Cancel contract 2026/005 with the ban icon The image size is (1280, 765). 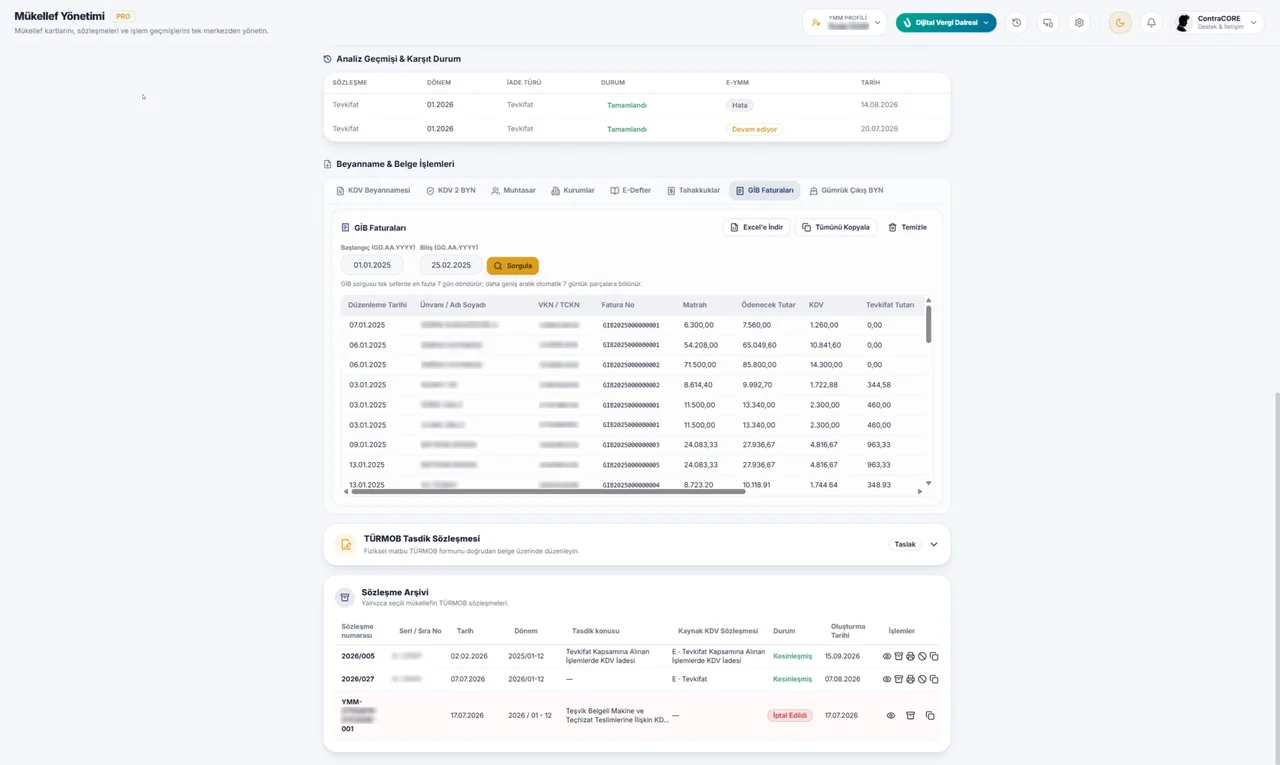coord(922,656)
